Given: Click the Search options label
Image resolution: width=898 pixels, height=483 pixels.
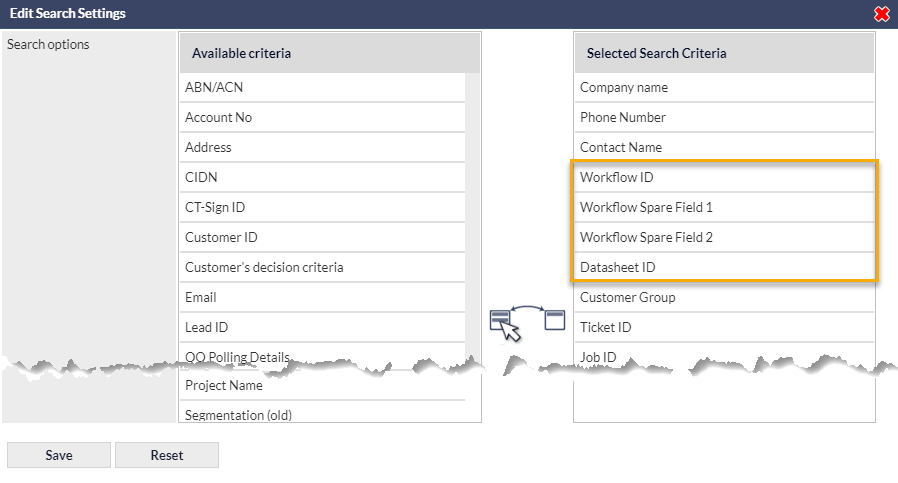Looking at the screenshot, I should (x=48, y=44).
